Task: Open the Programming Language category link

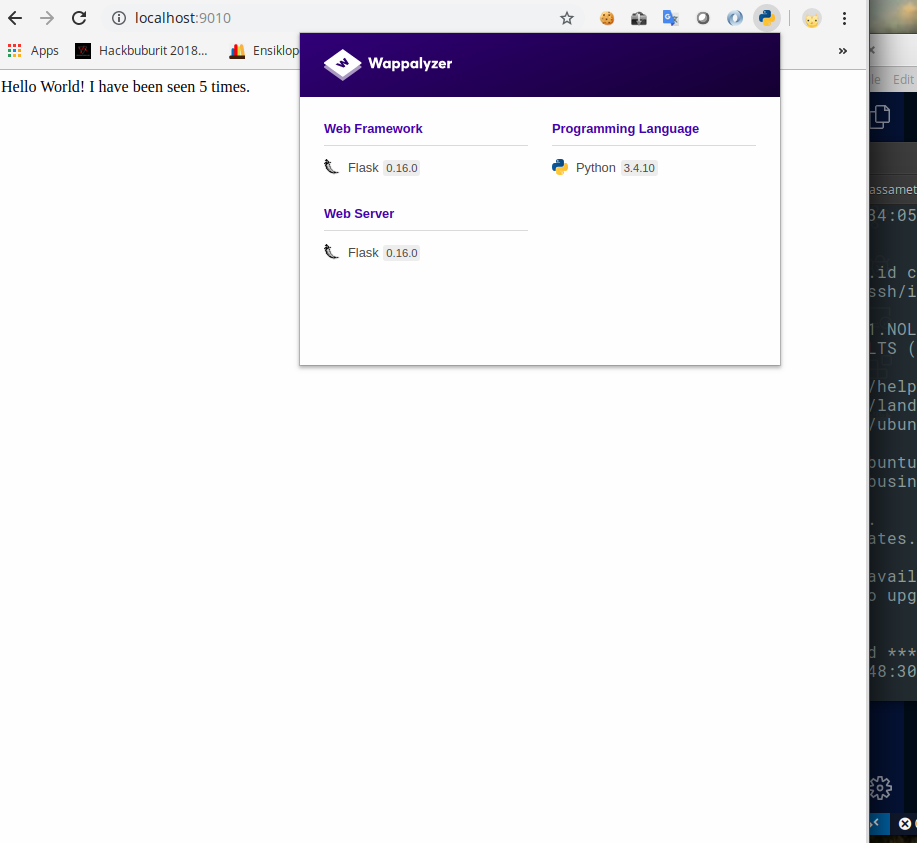Action: coord(625,129)
